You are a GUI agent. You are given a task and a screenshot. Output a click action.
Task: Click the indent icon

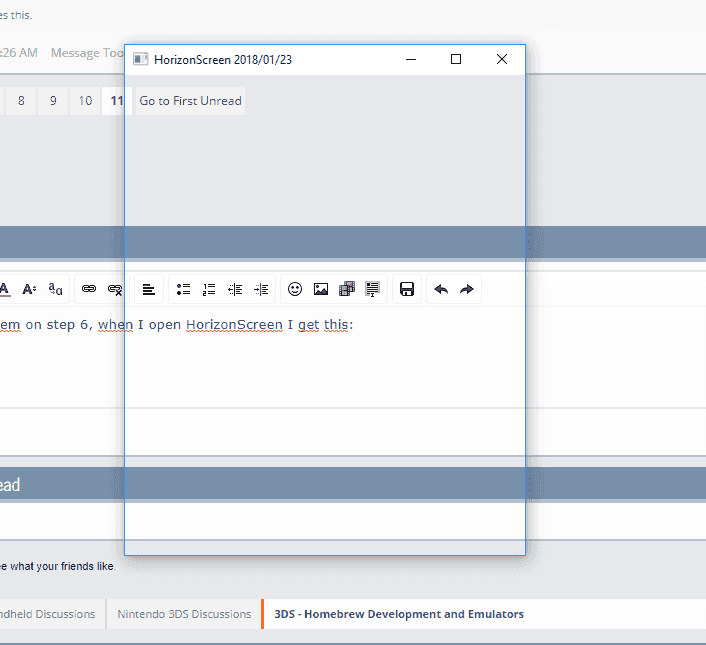pyautogui.click(x=261, y=289)
